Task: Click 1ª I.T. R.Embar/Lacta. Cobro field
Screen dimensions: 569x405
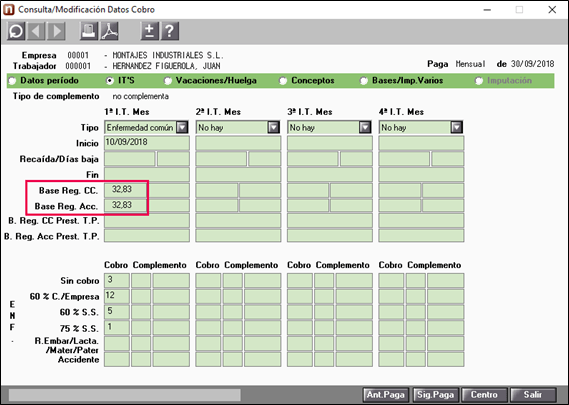Action: pos(116,344)
